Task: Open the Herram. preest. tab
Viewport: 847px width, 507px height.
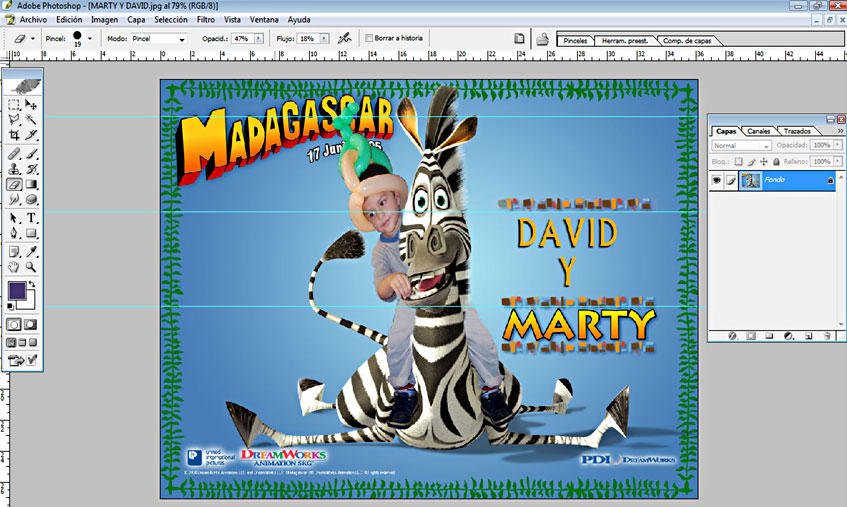Action: 625,40
